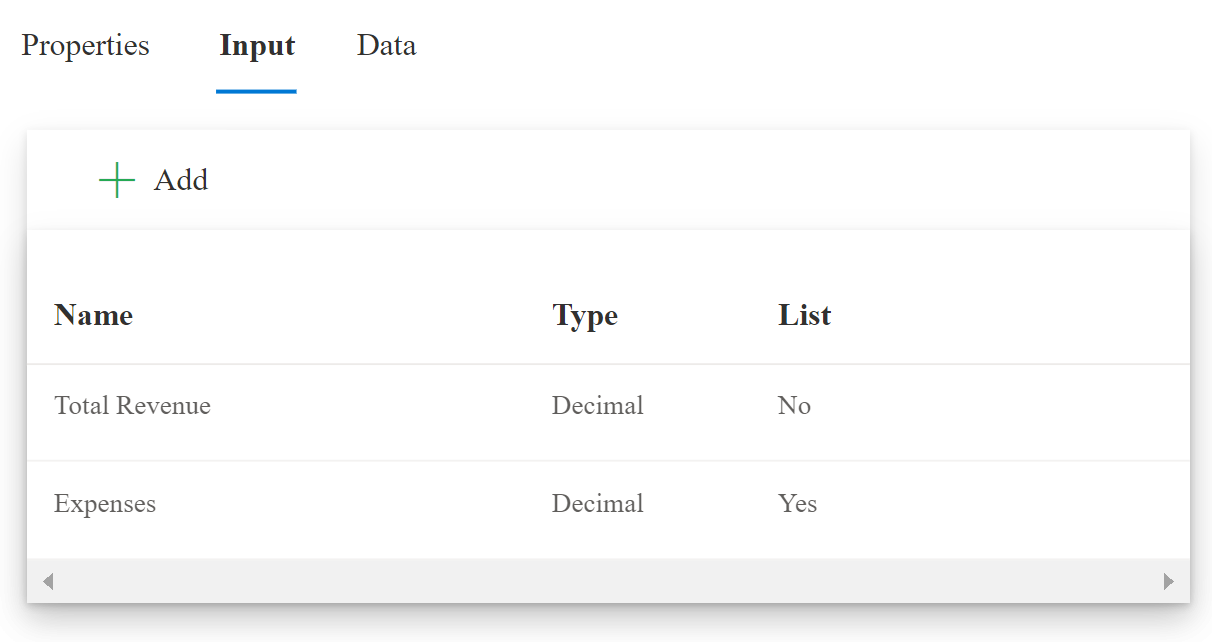
Task: Click the Decimal type of Total Revenue
Action: click(x=597, y=406)
